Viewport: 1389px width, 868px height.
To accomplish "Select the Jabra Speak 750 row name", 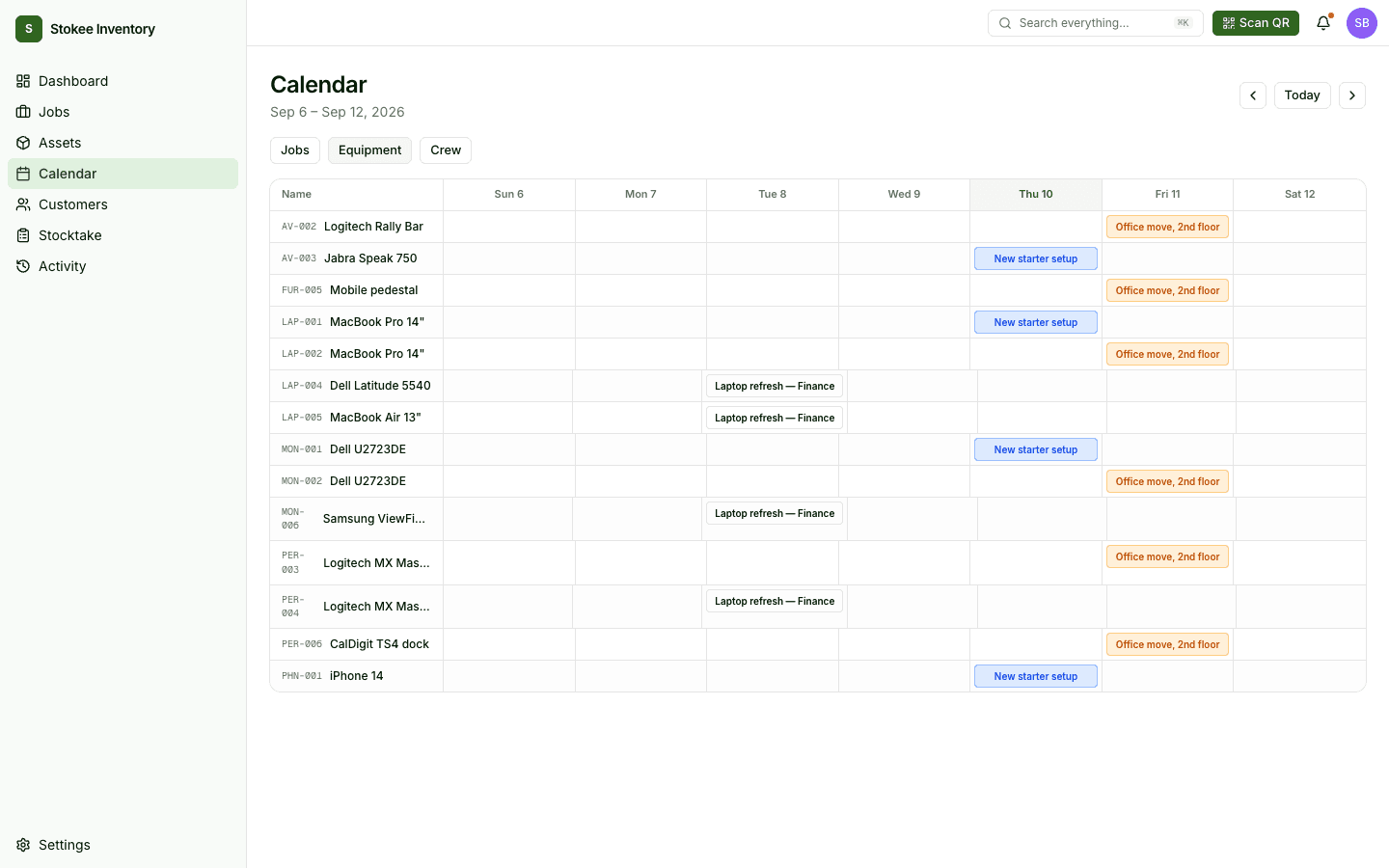I will tap(370, 258).
